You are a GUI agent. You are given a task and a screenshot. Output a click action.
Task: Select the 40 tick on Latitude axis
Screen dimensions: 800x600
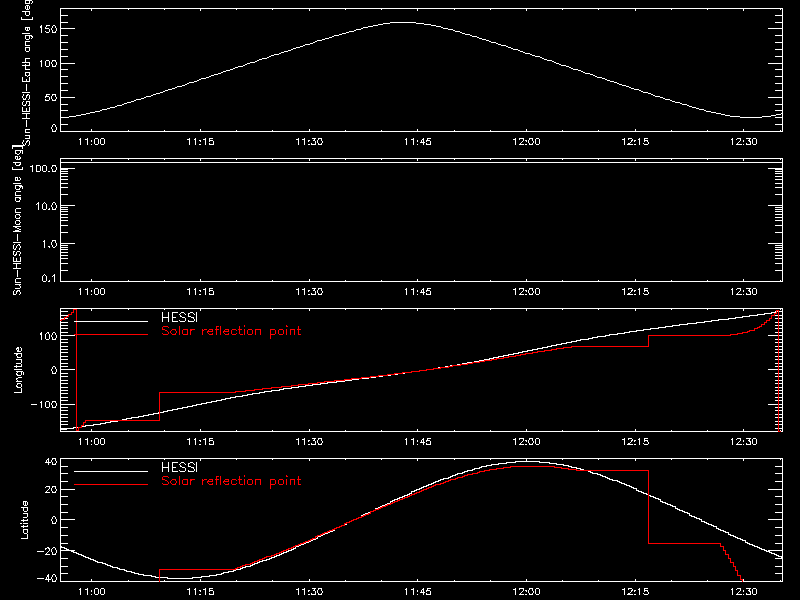point(51,462)
